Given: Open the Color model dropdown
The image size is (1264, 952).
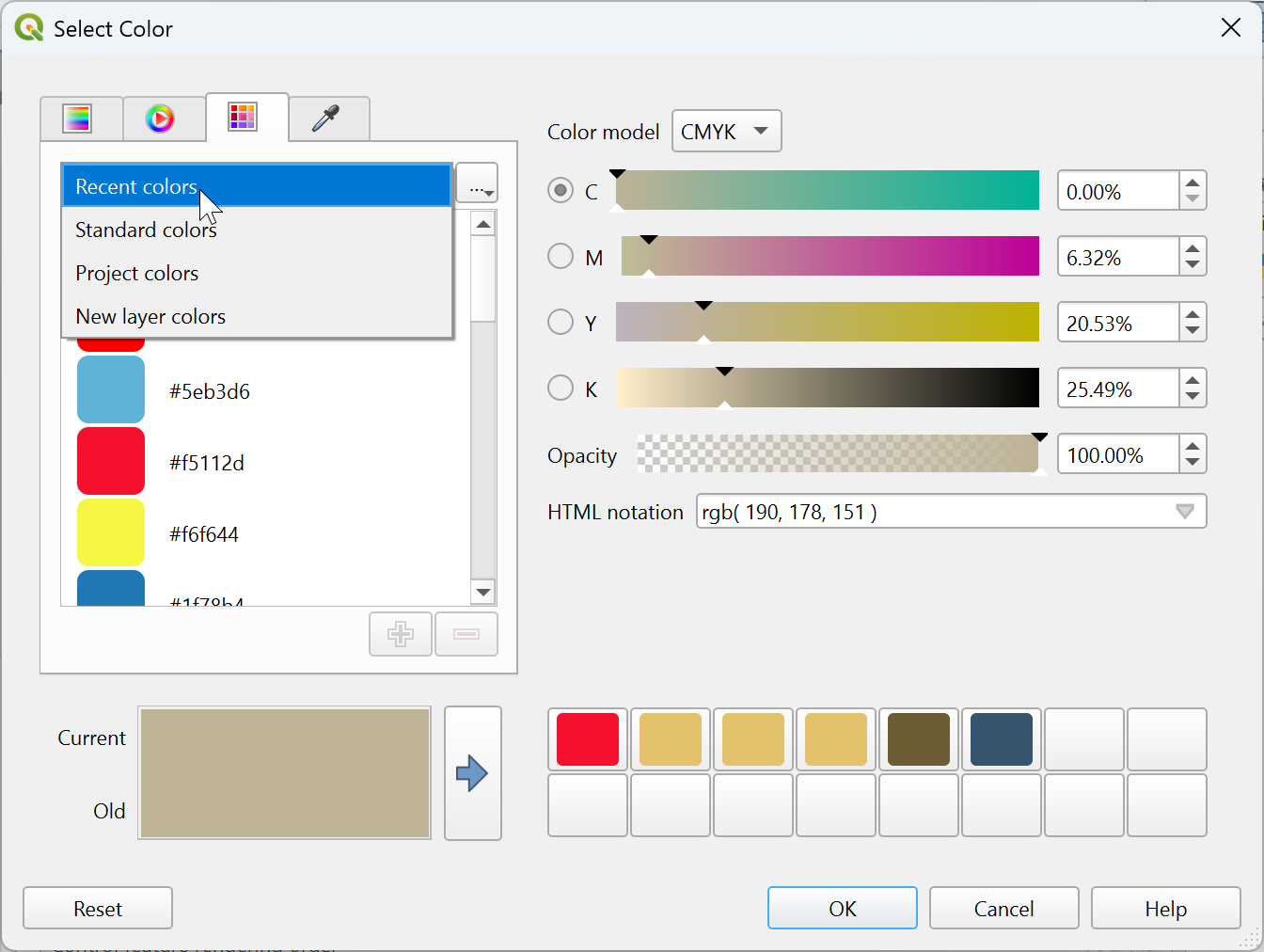Looking at the screenshot, I should [726, 131].
